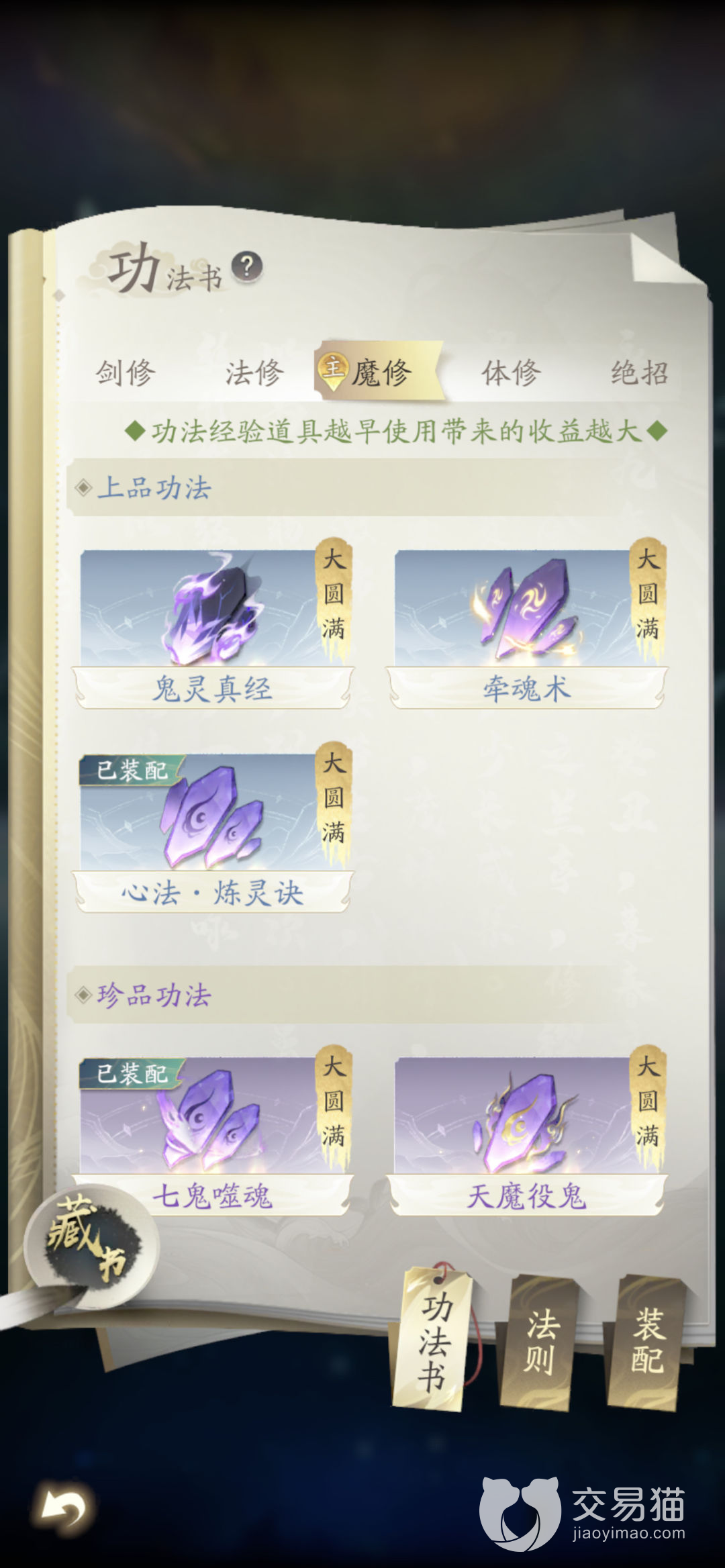Click the 珍品功法 section header

(154, 995)
